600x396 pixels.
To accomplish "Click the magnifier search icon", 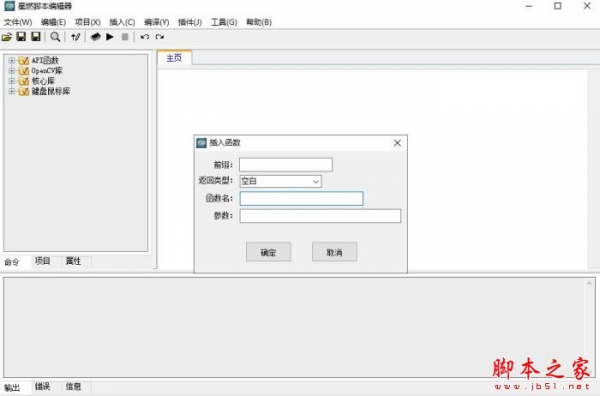I will 55,37.
